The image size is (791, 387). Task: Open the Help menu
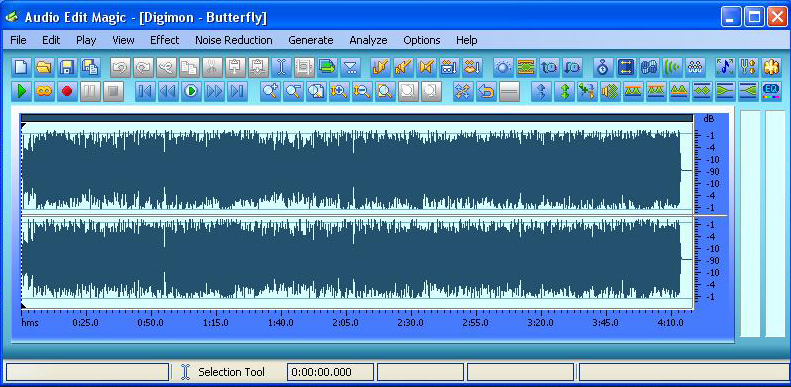(467, 40)
